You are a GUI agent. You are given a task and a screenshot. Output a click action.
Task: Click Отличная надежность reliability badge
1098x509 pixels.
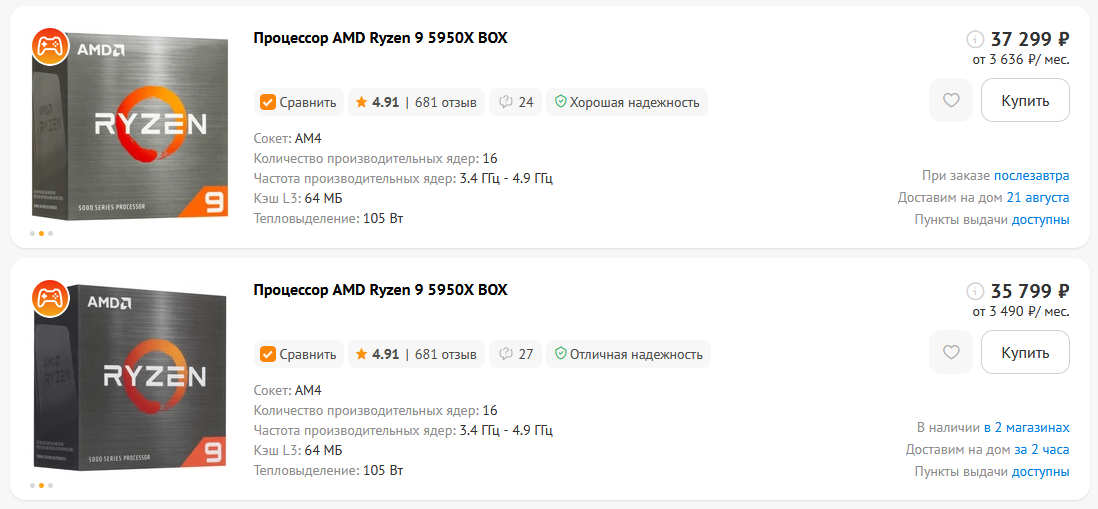[x=628, y=354]
